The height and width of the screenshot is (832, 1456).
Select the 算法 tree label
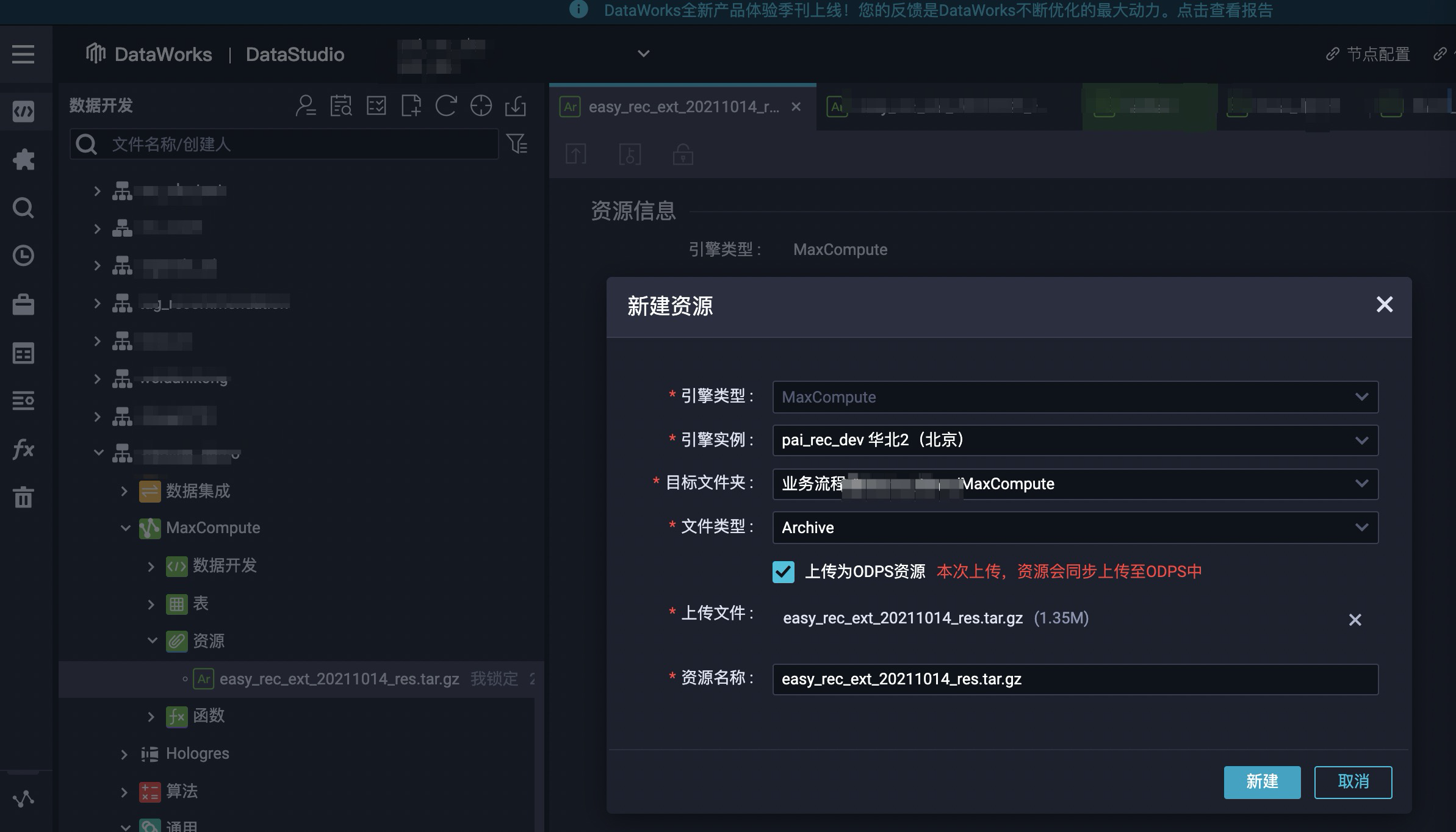182,791
